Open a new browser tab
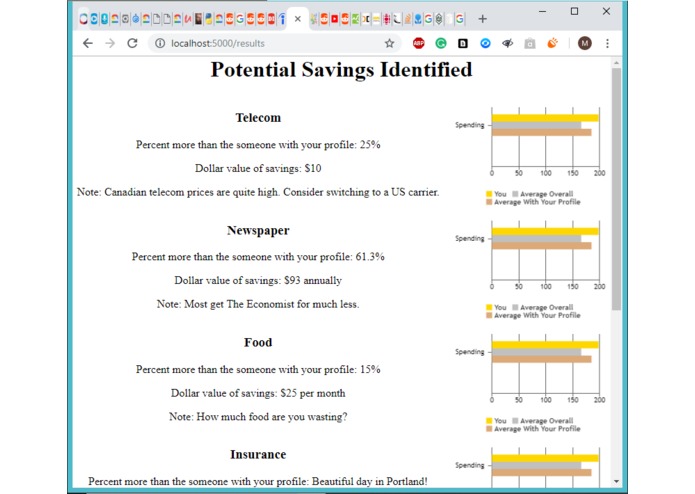This screenshot has width=695, height=494. pos(483,19)
